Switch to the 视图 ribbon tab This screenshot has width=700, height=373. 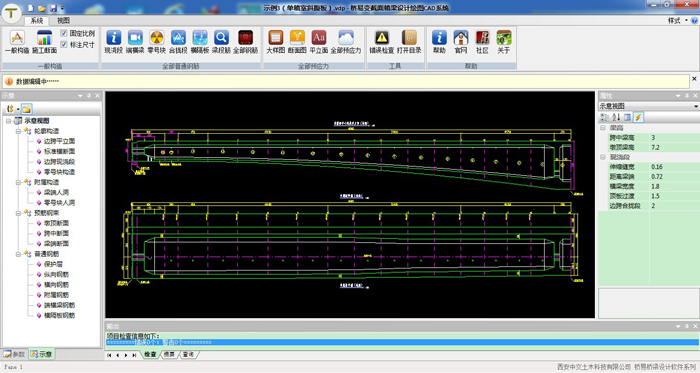(63, 21)
